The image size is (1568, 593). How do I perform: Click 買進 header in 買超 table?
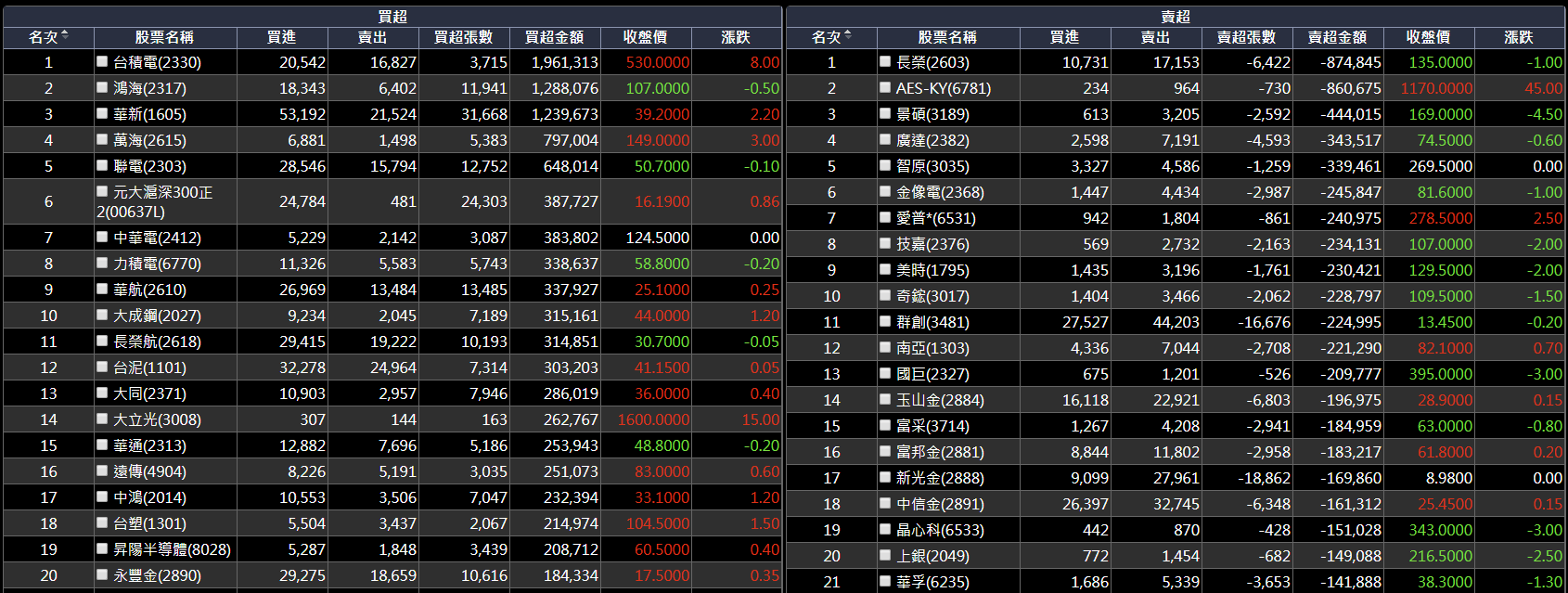point(281,37)
